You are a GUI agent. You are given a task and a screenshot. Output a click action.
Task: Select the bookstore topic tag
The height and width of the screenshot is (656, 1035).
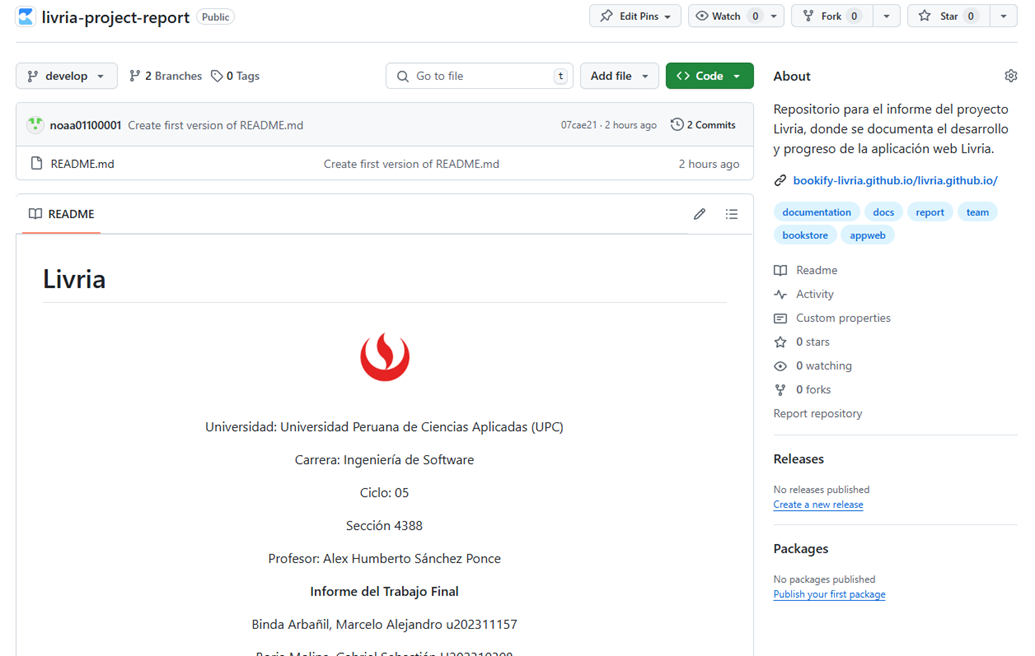pos(805,235)
